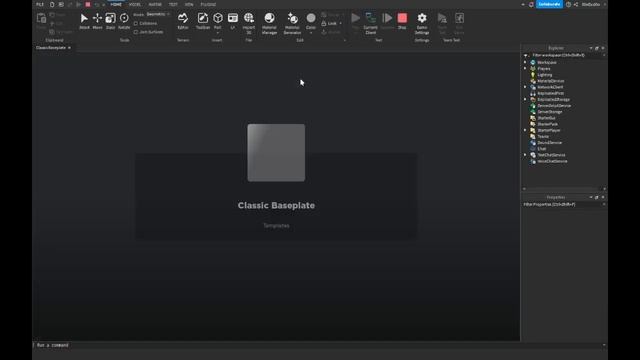The image size is (640, 360).
Task: Select ReplicatedFirst in Explorer
Action: point(550,93)
